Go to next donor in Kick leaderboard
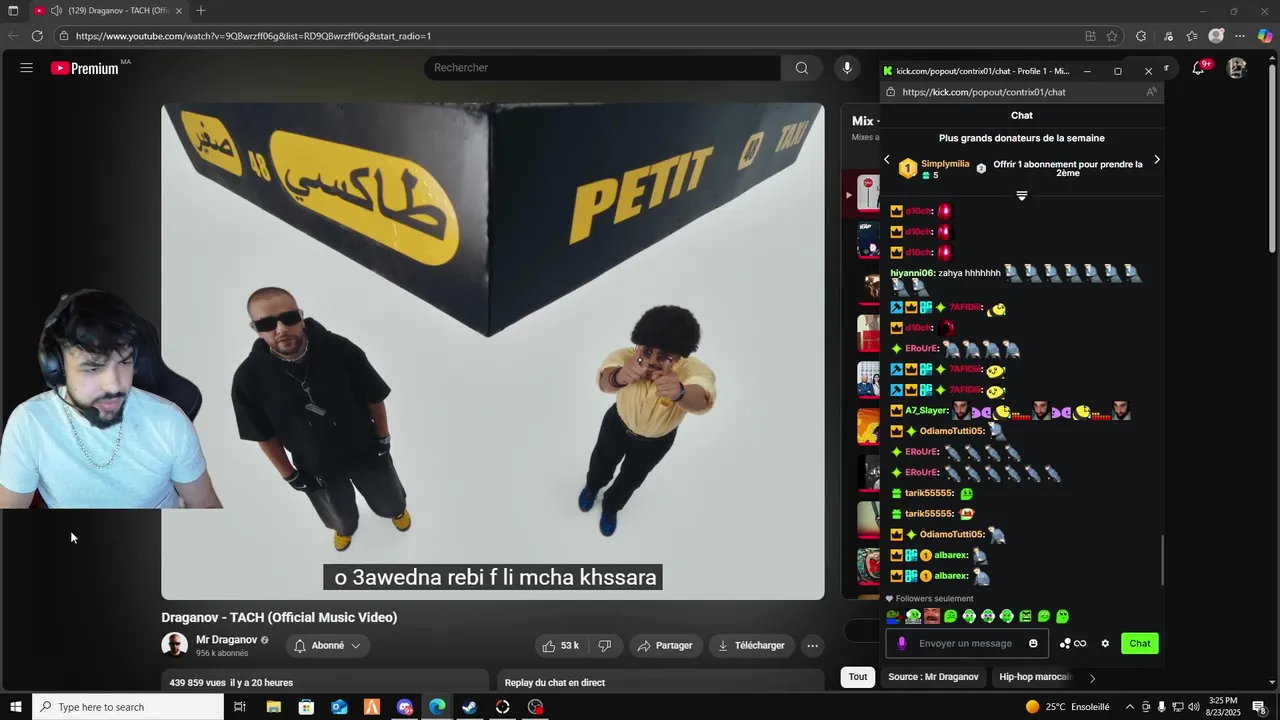Image resolution: width=1280 pixels, height=720 pixels. pos(1157,160)
